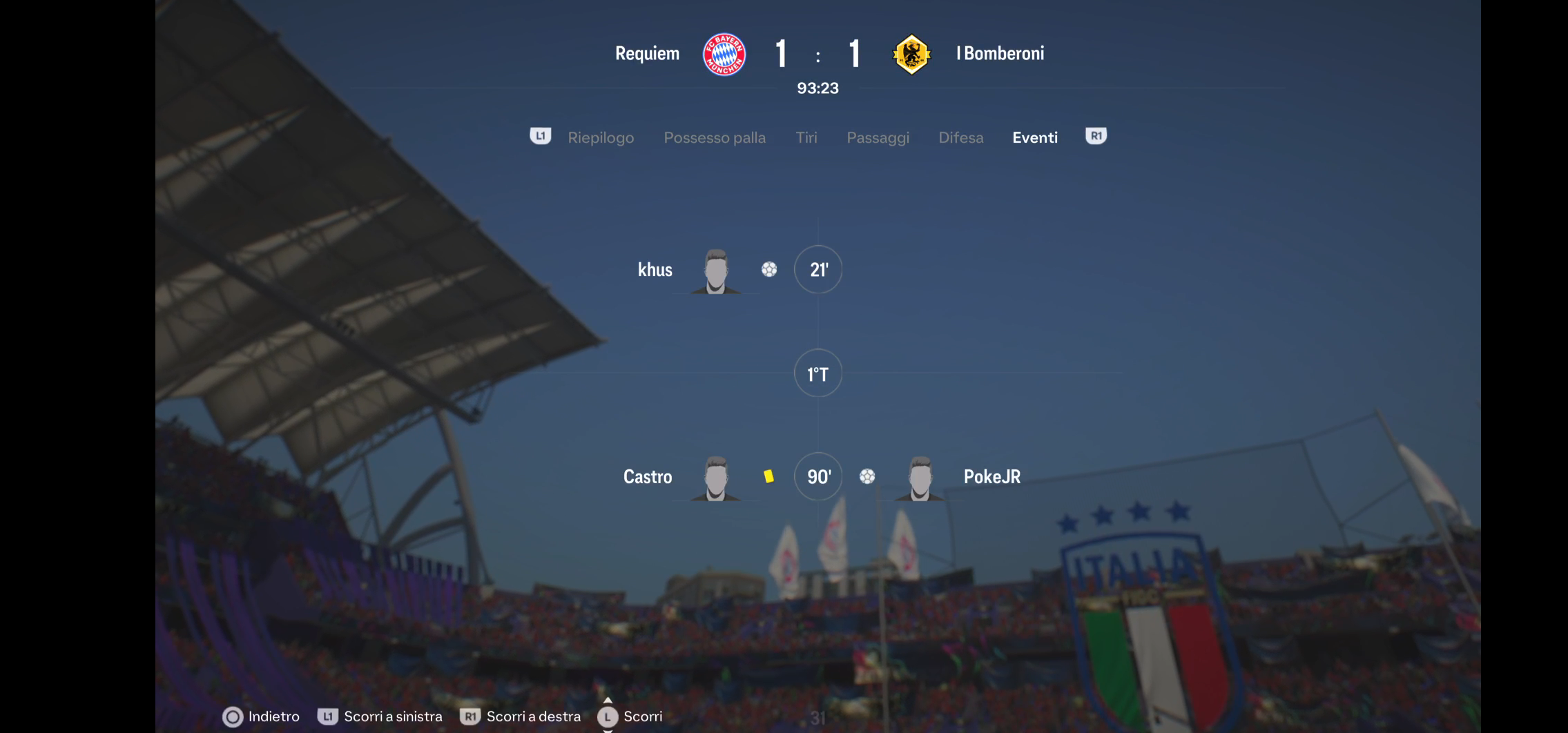Viewport: 1568px width, 733px height.
Task: Go back with the Indietro button
Action: pos(261,716)
